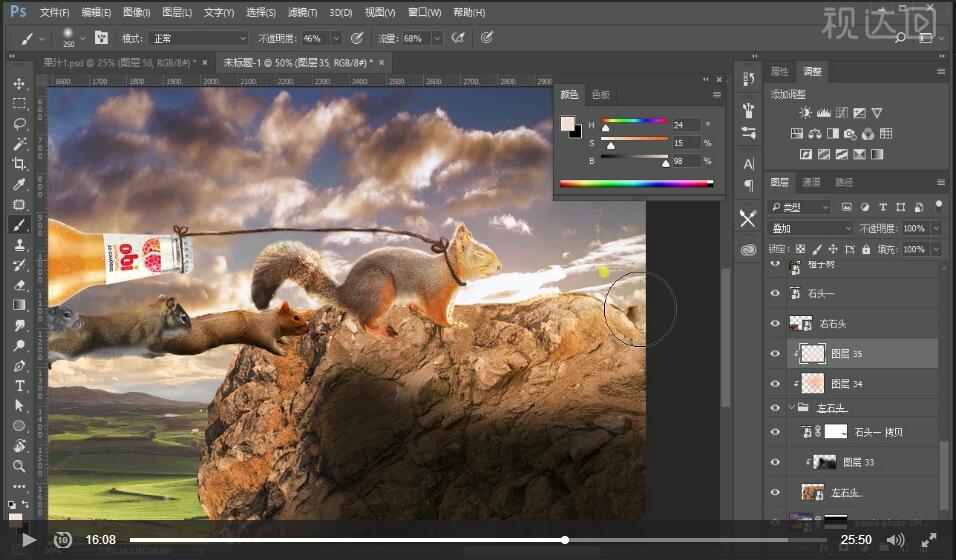Toggle lock transparent pixels
The width and height of the screenshot is (956, 560).
(x=801, y=249)
